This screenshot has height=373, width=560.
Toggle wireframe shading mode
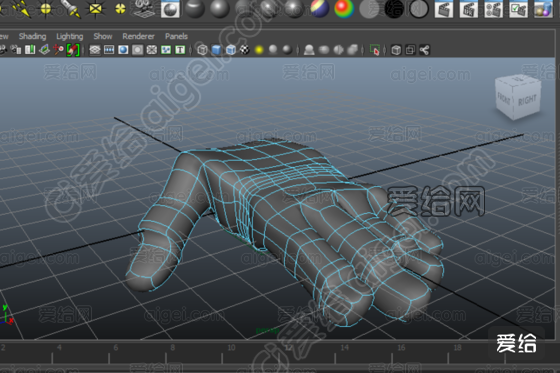[x=202, y=50]
